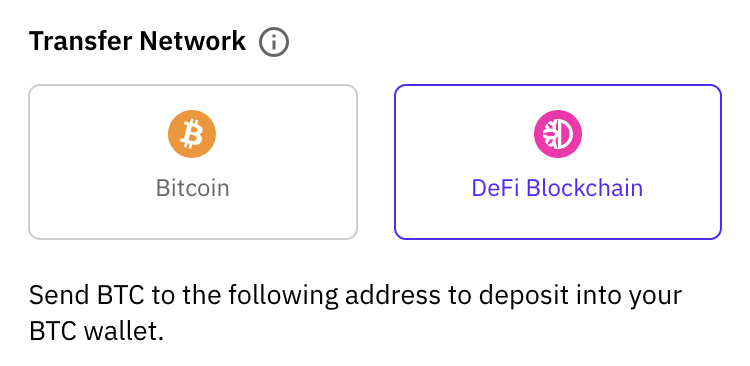This screenshot has height=366, width=750.
Task: Click the word "address" in the instructions
Action: click(393, 296)
